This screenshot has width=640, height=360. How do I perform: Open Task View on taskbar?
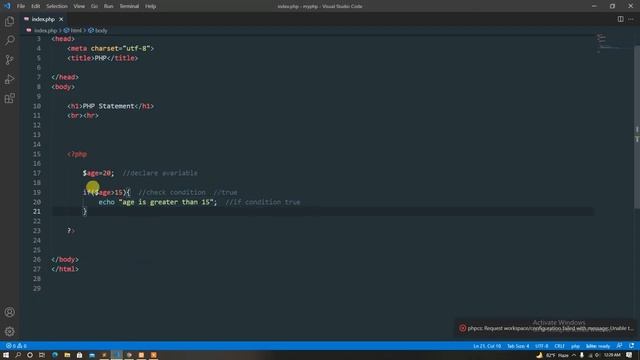[42, 355]
